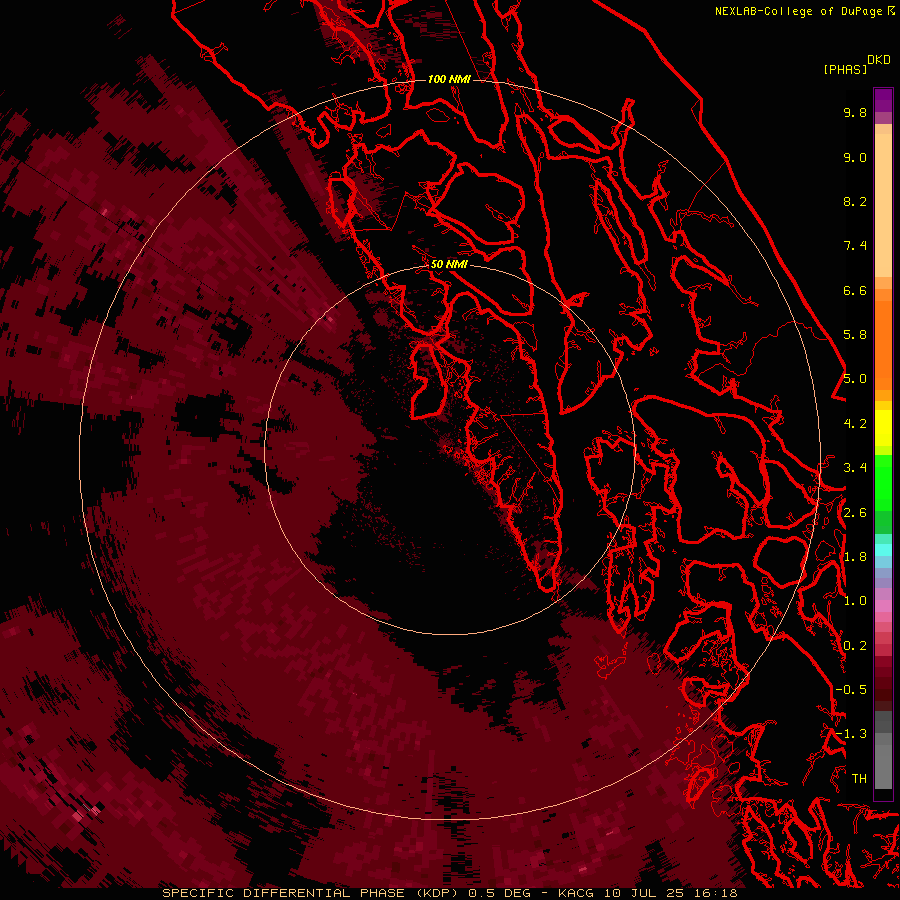Screen dimensions: 900x900
Task: Click the 1.0 scale value
Action: coord(855,601)
